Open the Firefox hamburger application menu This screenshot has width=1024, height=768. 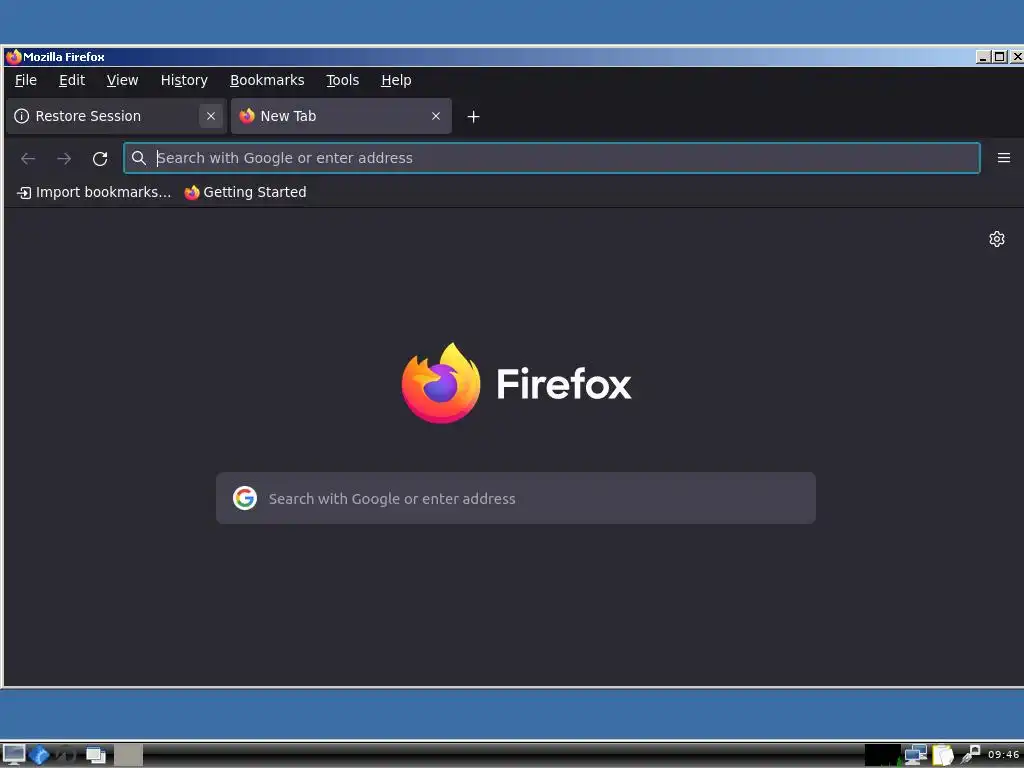point(1004,158)
